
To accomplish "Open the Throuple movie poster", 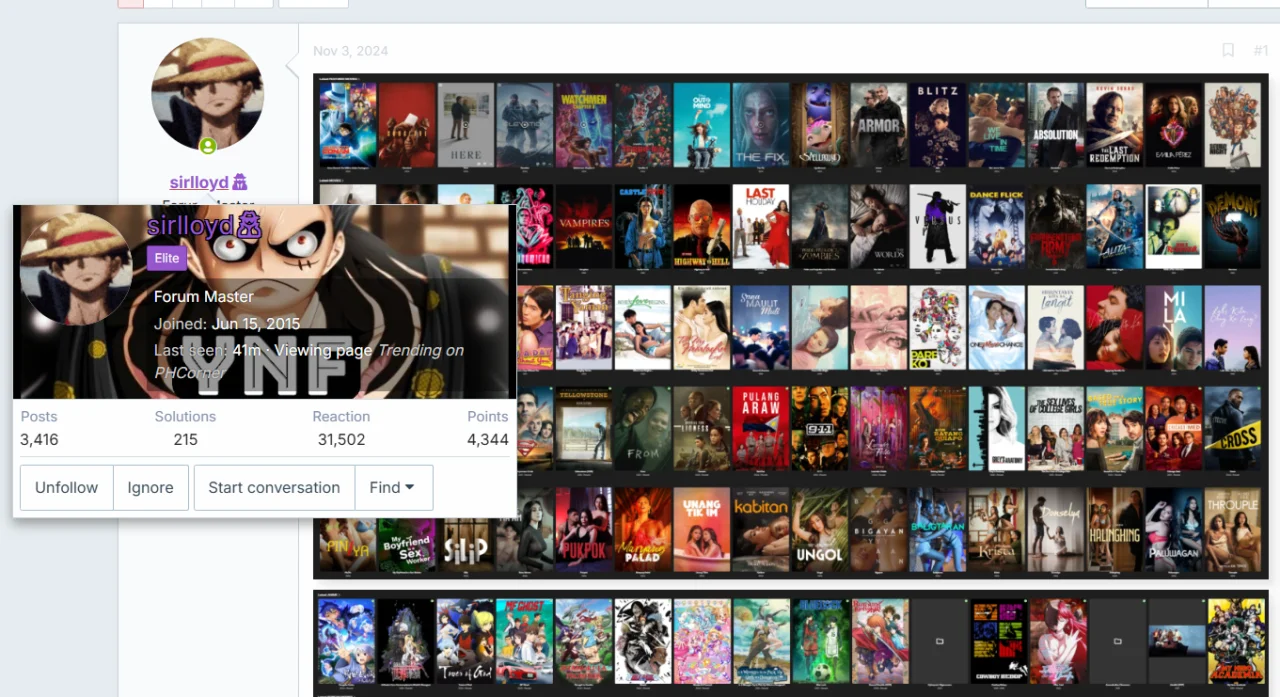I will 1233,530.
